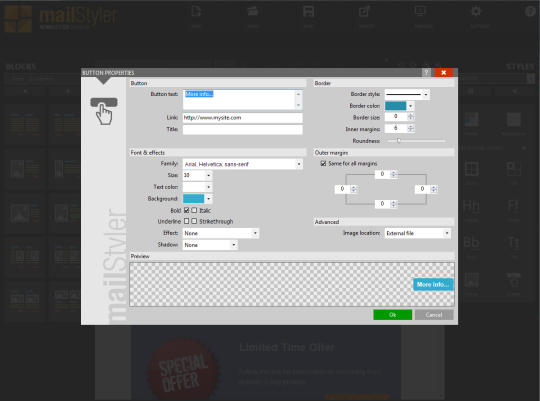Click the Export toolbar icon in main window
This screenshot has width=540, height=401.
pyautogui.click(x=364, y=12)
